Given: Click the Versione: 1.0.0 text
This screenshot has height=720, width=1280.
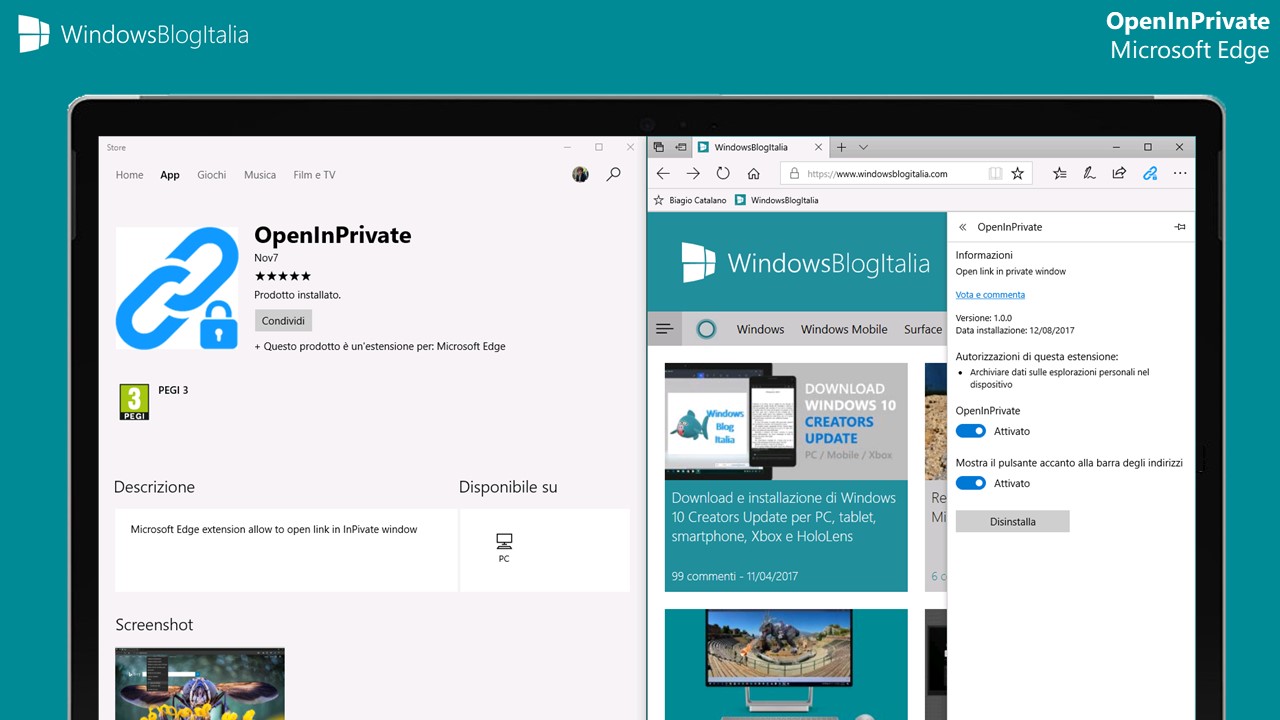Looking at the screenshot, I should pyautogui.click(x=984, y=318).
